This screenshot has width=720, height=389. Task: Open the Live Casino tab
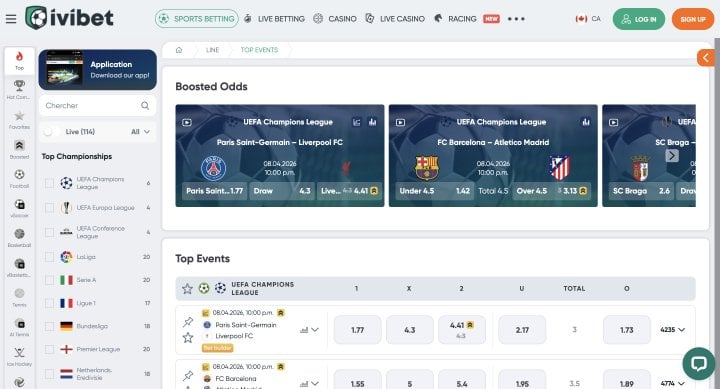tap(395, 19)
